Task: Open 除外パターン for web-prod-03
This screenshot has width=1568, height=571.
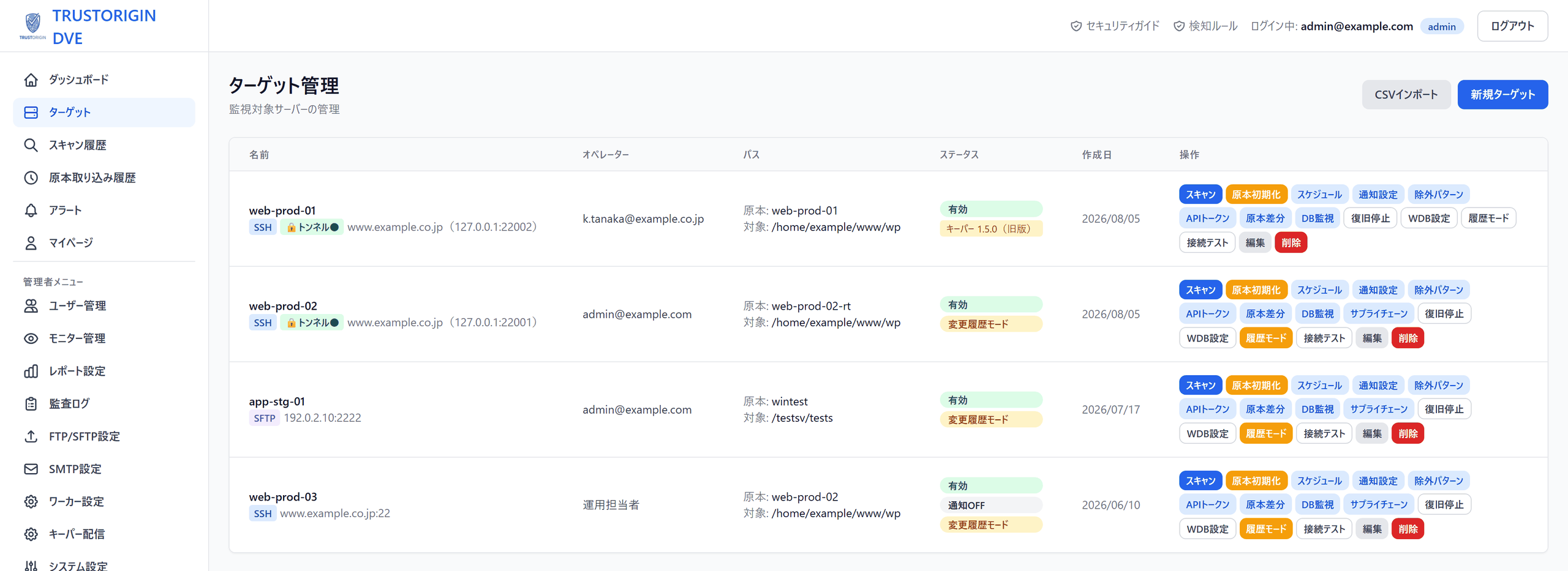Action: pos(1439,481)
